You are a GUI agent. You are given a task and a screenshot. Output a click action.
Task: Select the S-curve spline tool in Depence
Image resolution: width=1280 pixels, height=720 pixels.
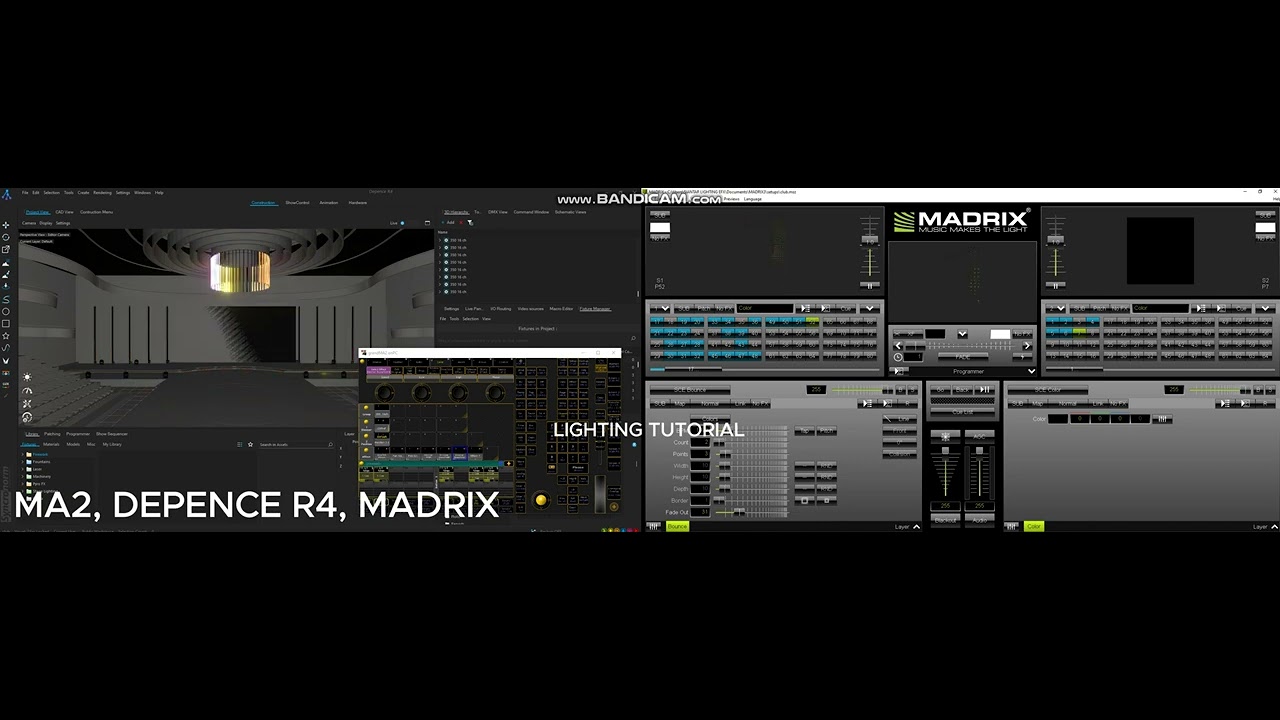6,299
